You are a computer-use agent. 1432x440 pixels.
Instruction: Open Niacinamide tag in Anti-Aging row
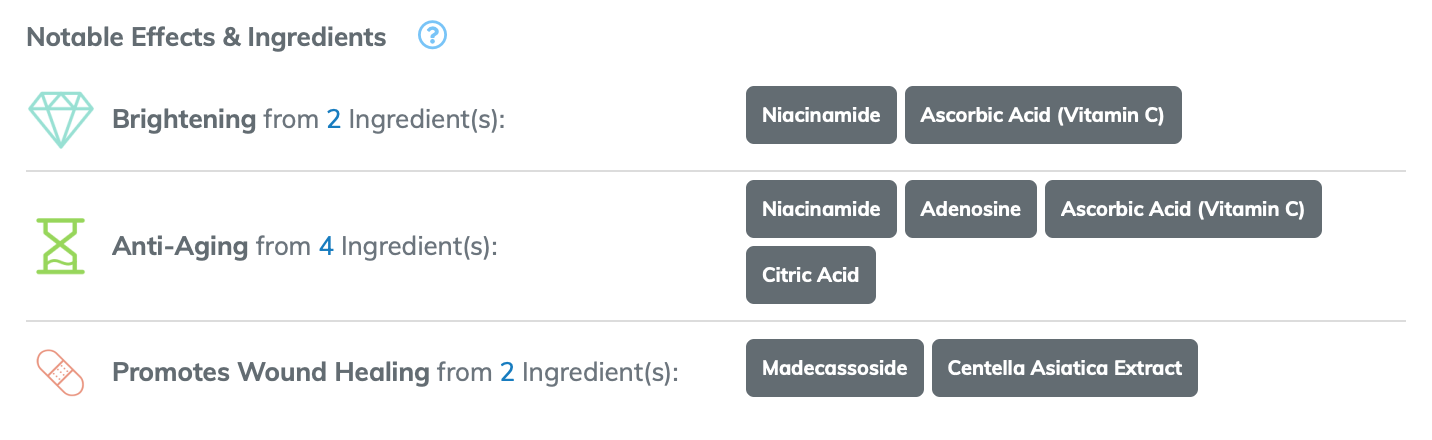click(821, 209)
